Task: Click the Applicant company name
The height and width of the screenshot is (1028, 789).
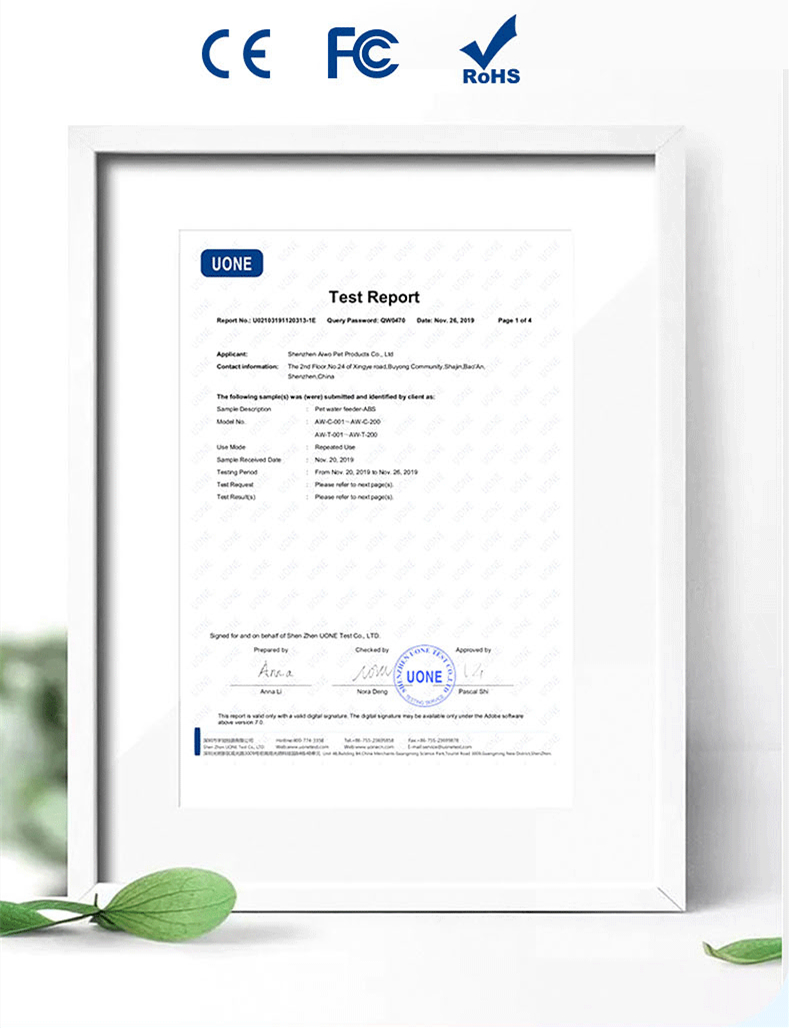Action: click(340, 354)
